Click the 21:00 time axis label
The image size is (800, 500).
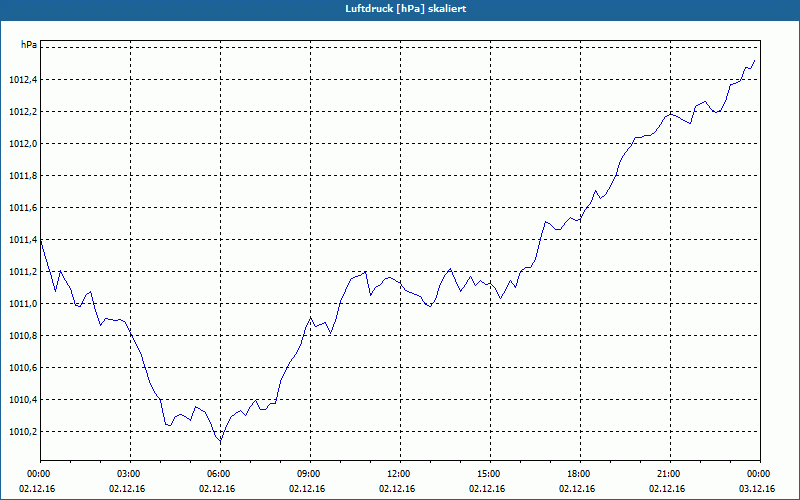tap(670, 474)
